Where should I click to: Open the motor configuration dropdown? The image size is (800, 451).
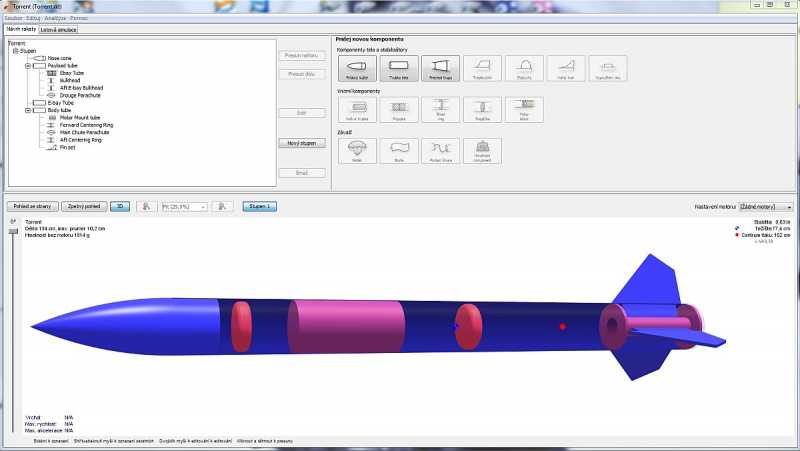tap(766, 206)
